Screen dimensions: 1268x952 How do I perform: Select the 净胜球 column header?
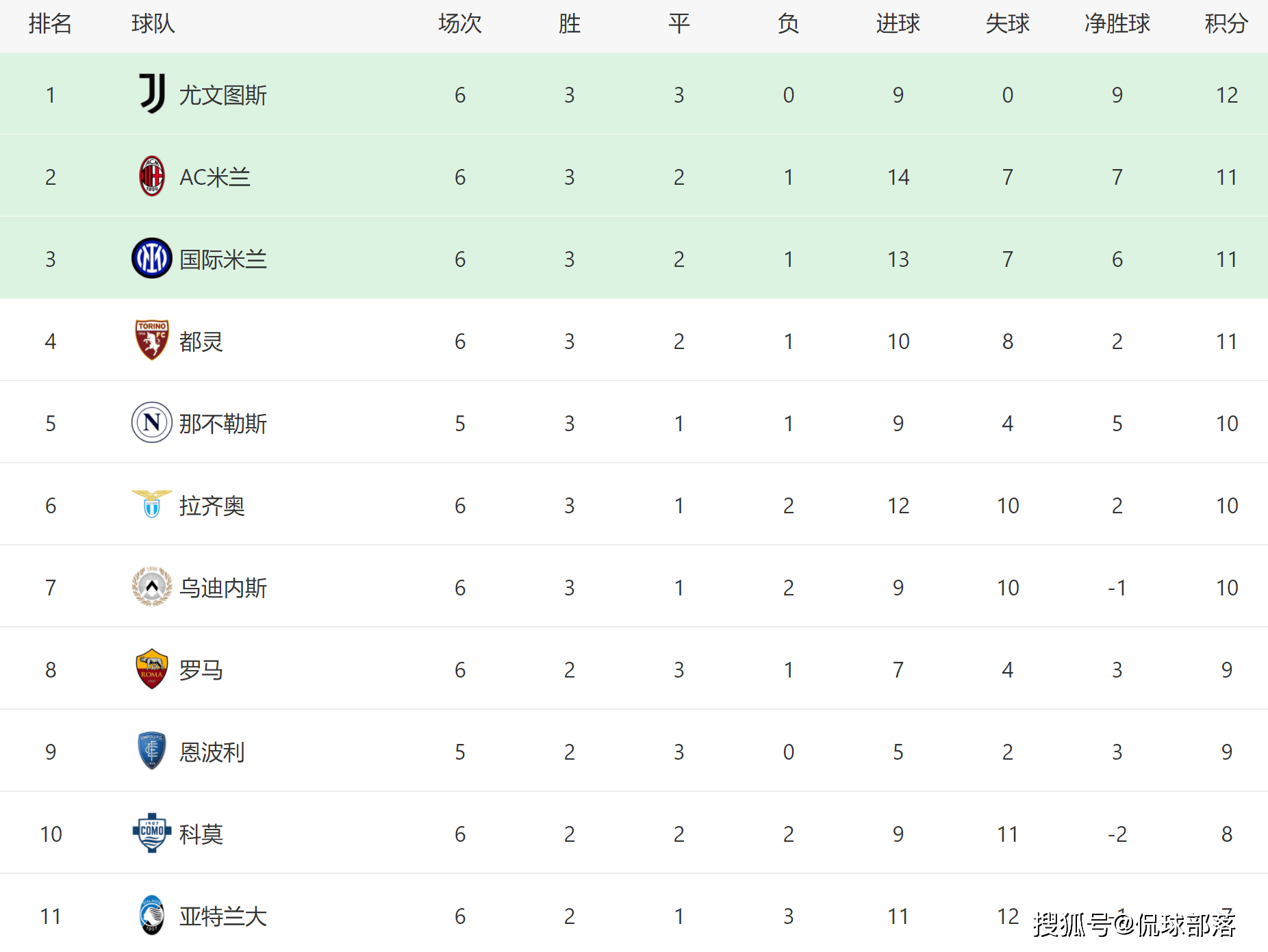click(x=1117, y=24)
